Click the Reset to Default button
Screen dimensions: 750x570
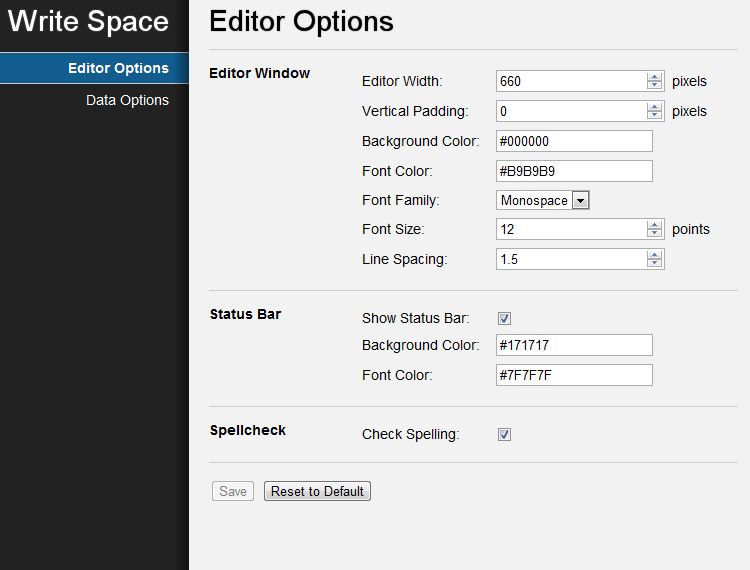click(317, 491)
